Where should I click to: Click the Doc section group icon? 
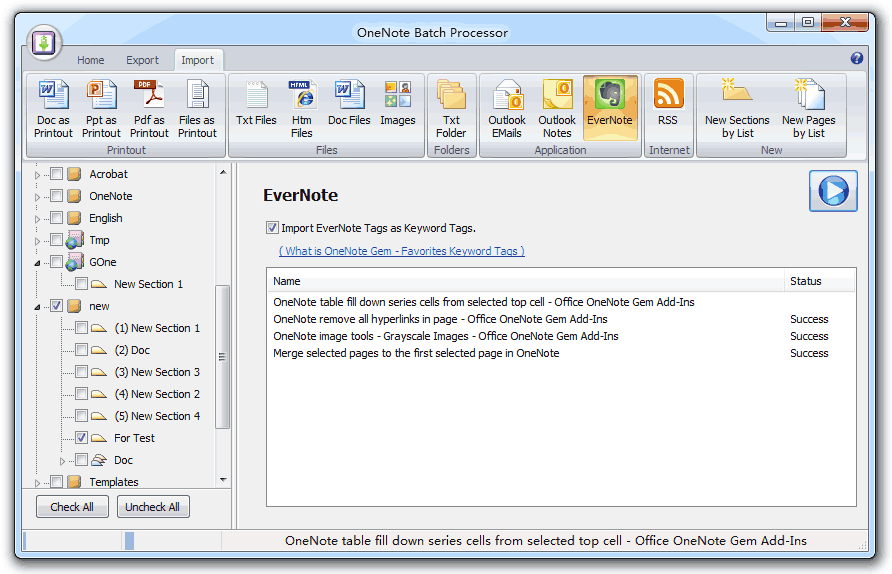point(99,460)
